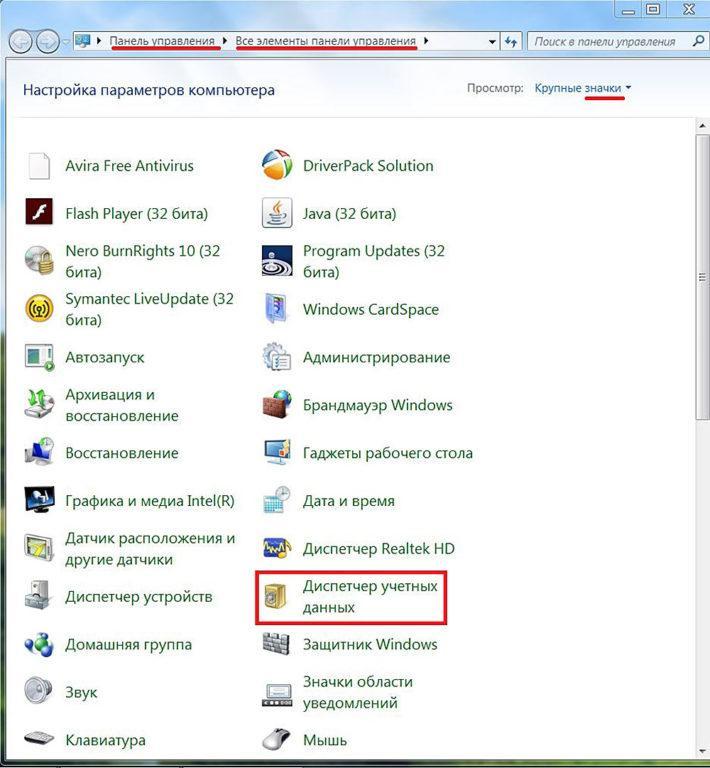Click the scrollbar down arrow
The image size is (710, 768).
point(703,751)
